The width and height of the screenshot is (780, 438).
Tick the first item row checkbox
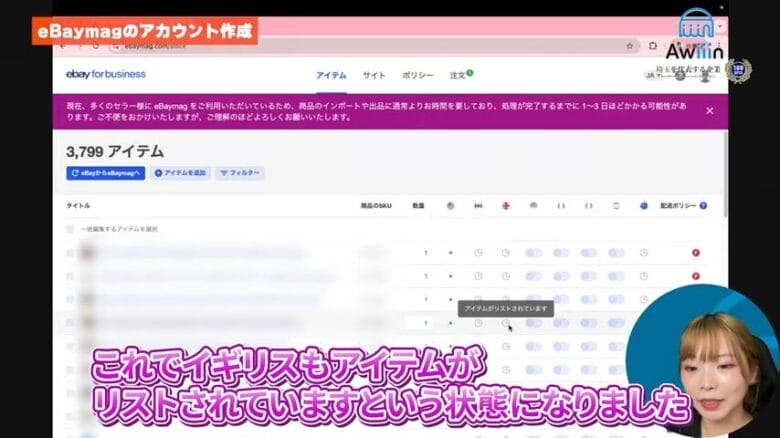pyautogui.click(x=70, y=253)
